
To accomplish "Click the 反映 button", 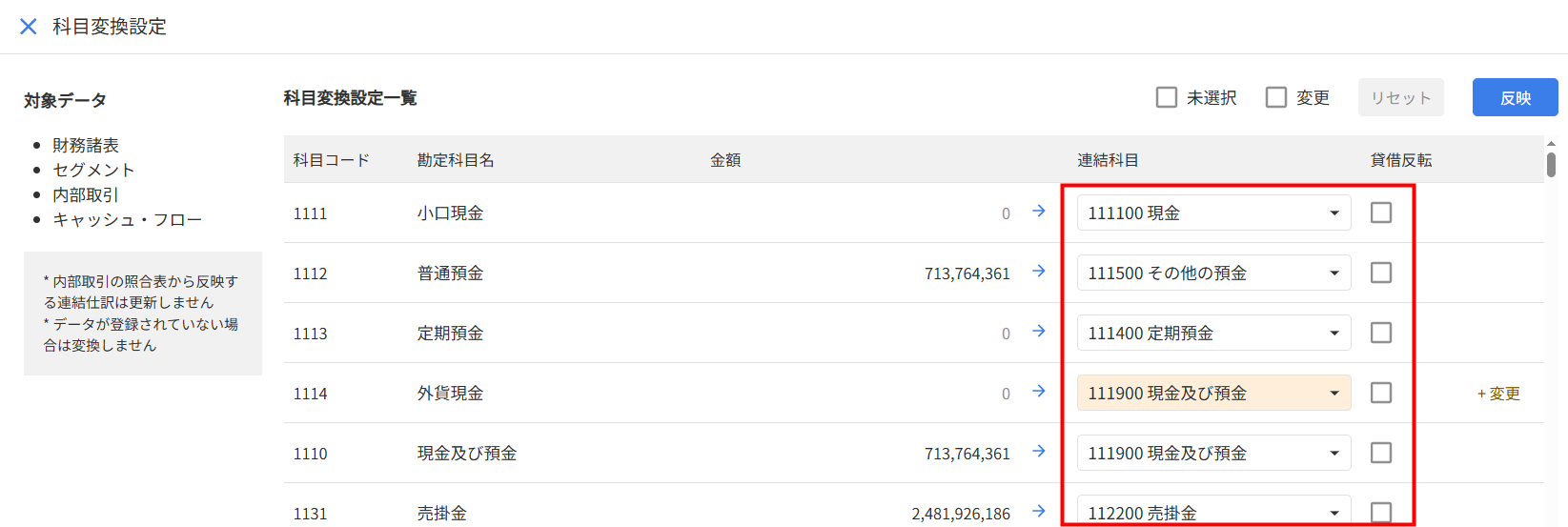I will (1515, 97).
